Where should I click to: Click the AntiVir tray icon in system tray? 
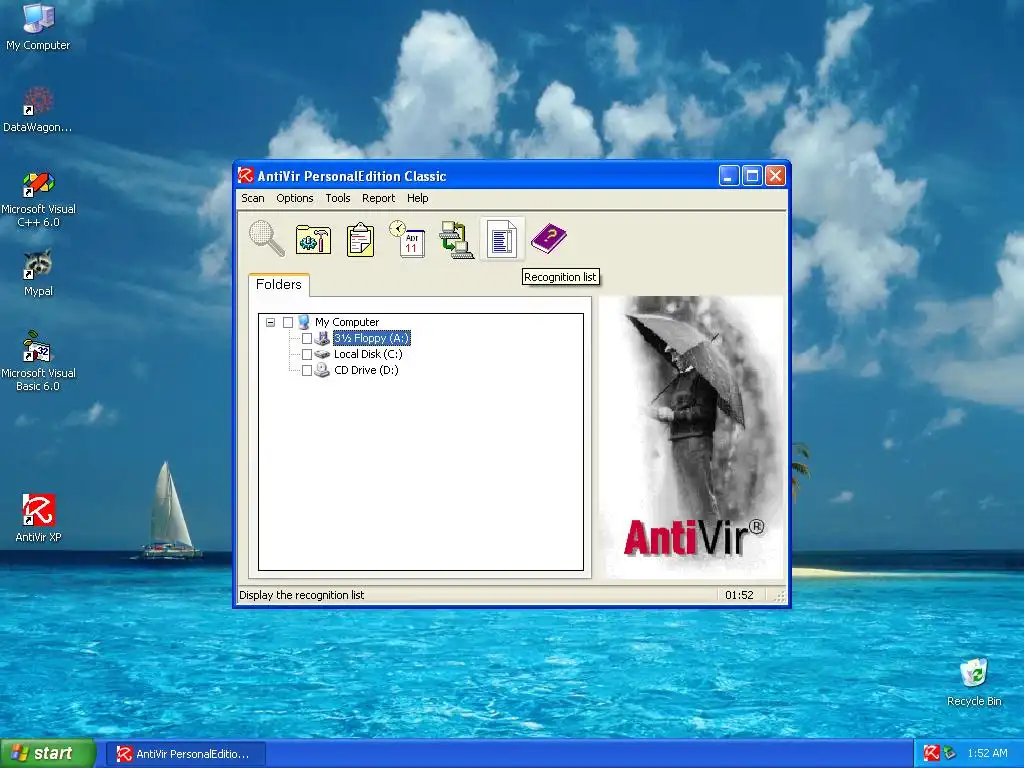pyautogui.click(x=931, y=753)
